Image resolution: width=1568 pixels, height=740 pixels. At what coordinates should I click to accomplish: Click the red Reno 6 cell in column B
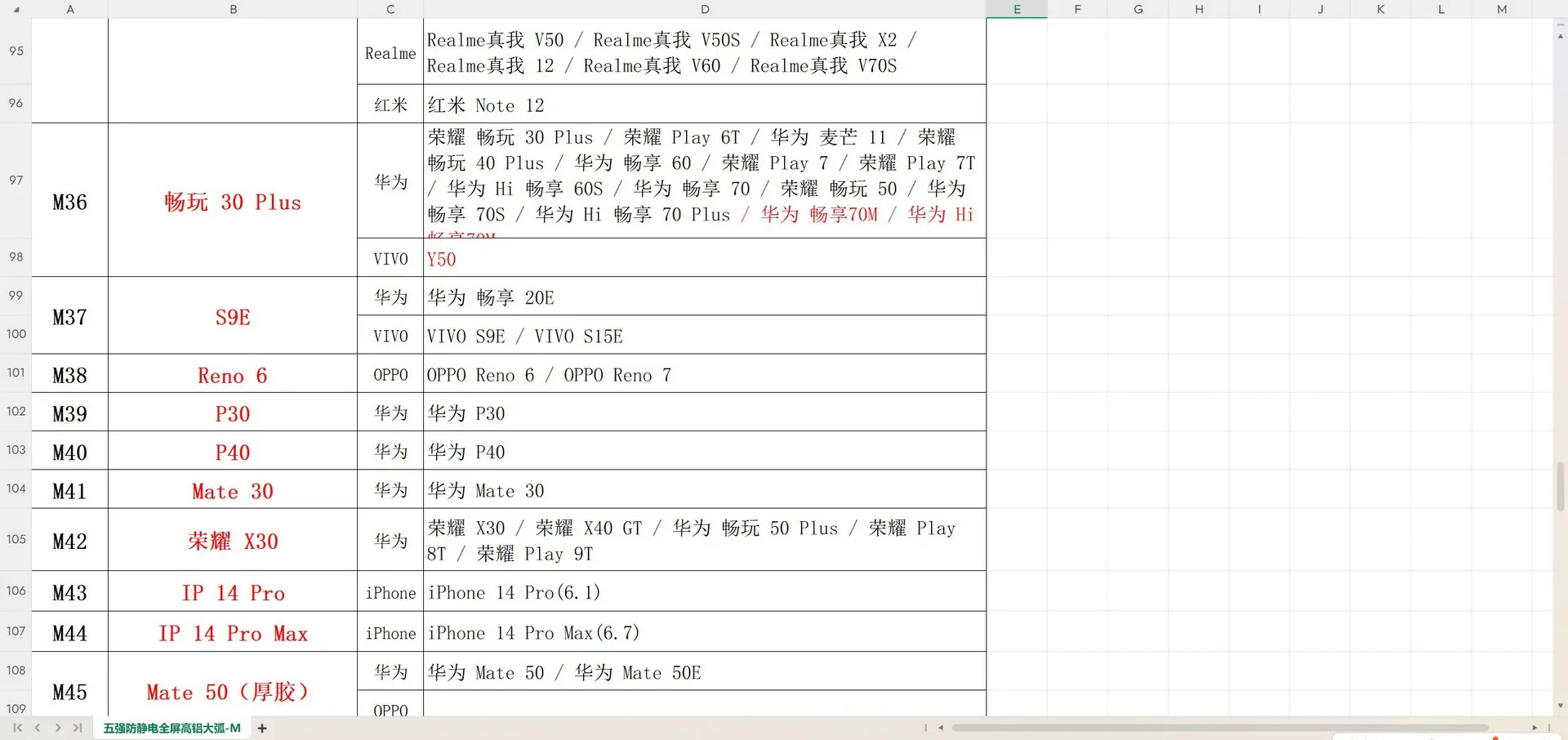coord(233,374)
